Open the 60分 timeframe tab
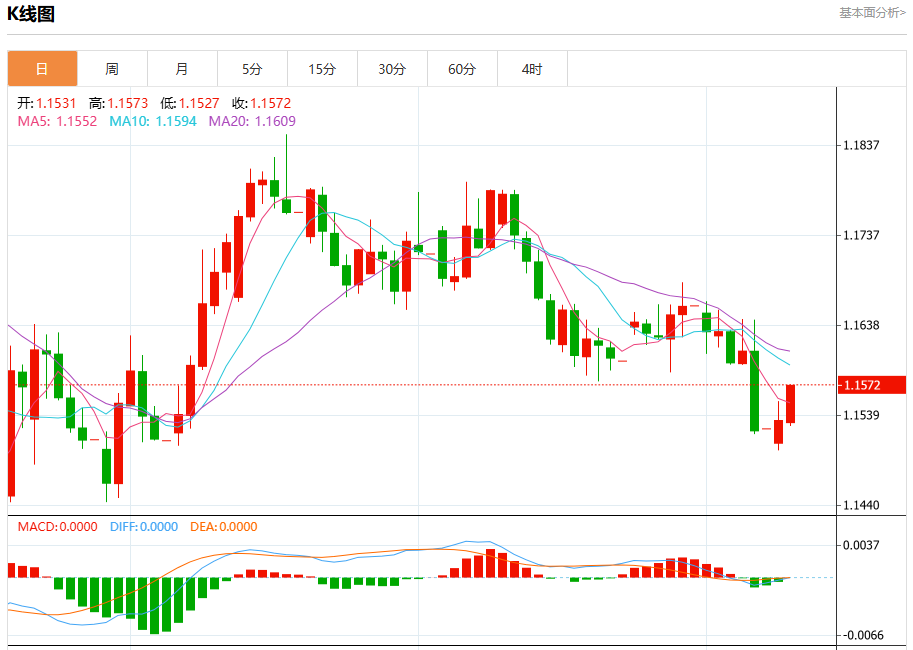 pyautogui.click(x=462, y=69)
